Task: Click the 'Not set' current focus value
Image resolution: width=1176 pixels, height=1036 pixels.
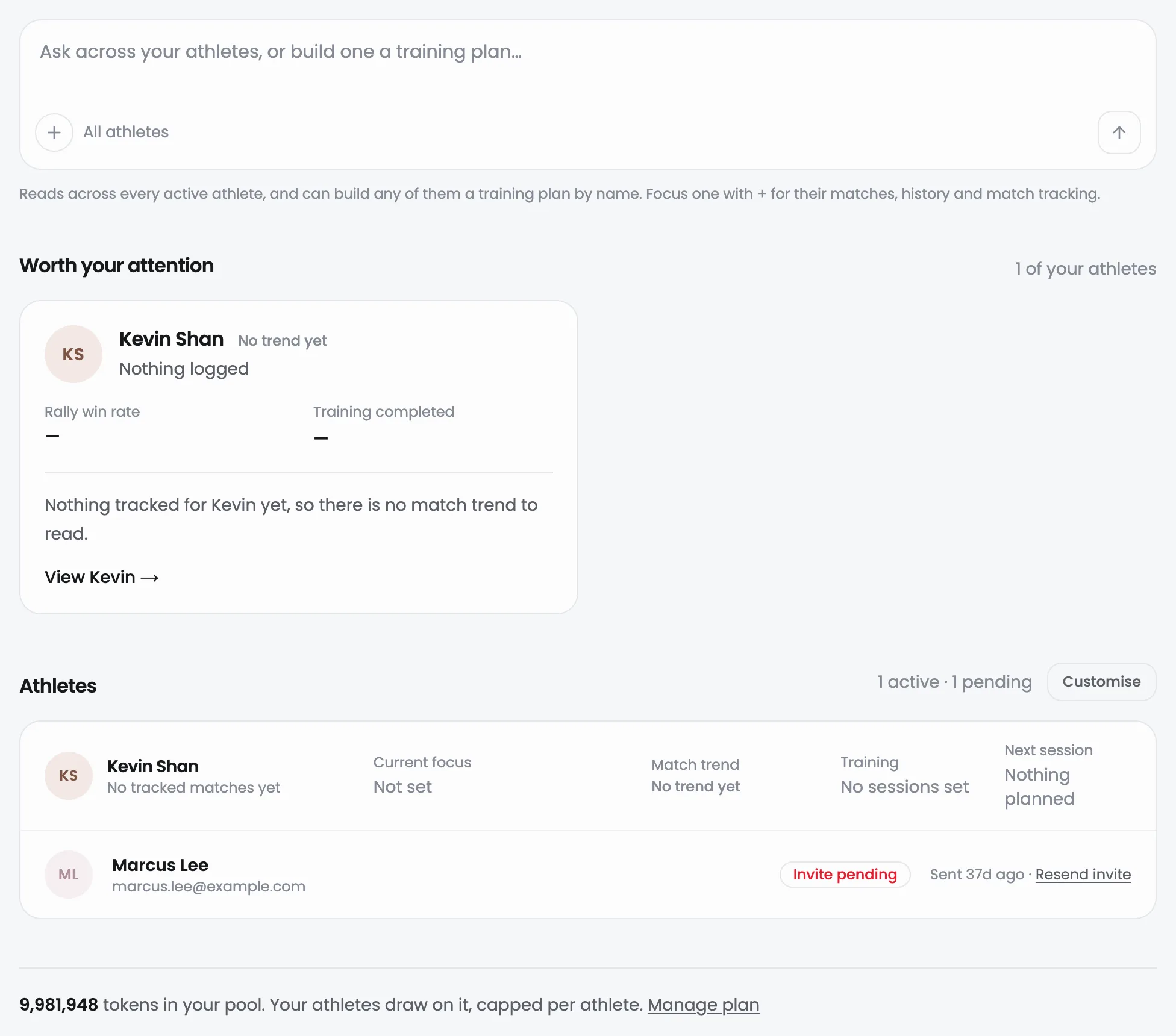Action: point(402,787)
